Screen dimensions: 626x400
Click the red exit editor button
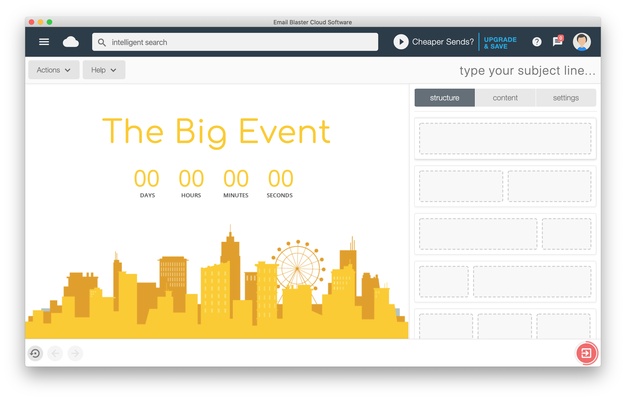pyautogui.click(x=586, y=353)
